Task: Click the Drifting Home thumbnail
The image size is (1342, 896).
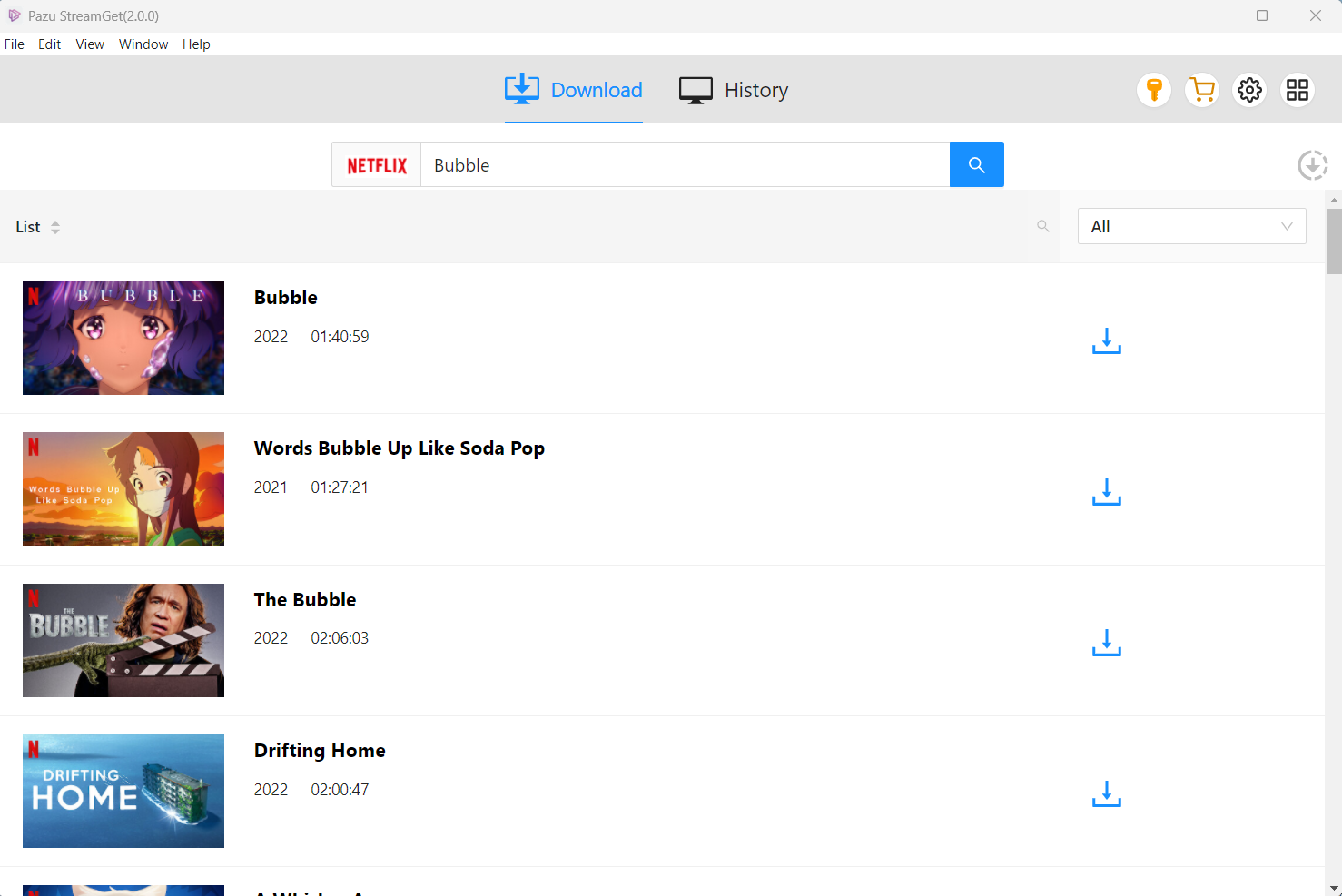Action: pyautogui.click(x=123, y=791)
